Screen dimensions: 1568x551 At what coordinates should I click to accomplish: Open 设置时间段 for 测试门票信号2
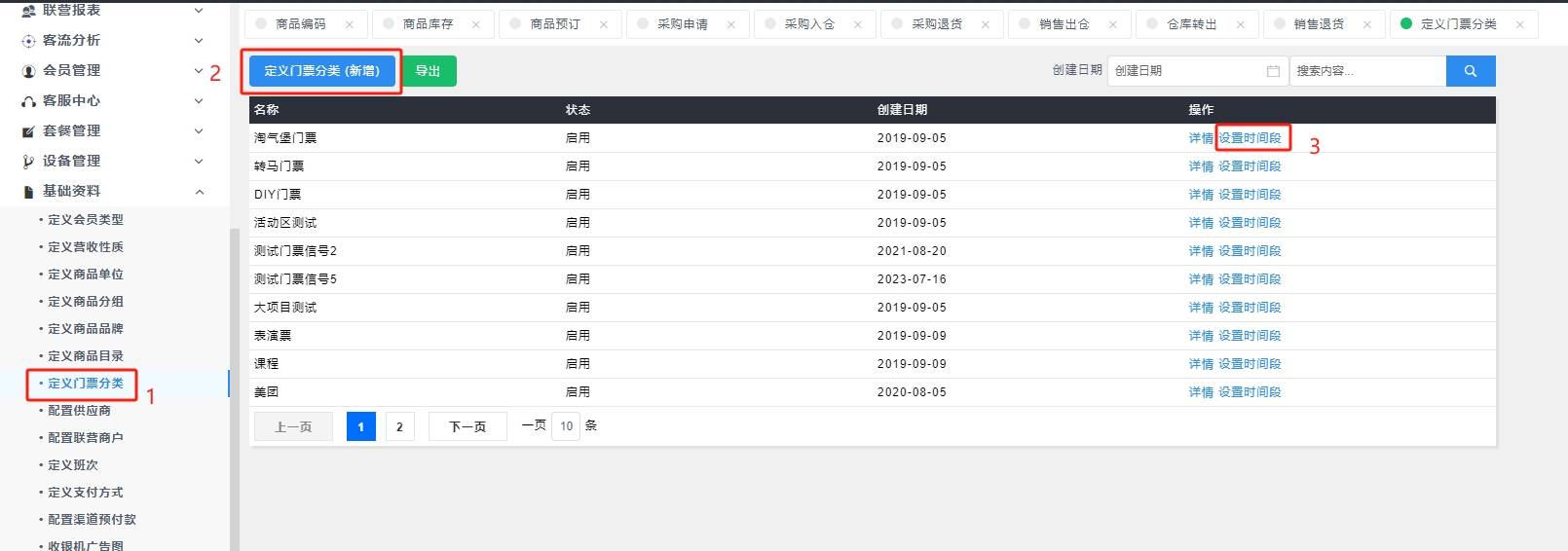pyautogui.click(x=1250, y=251)
